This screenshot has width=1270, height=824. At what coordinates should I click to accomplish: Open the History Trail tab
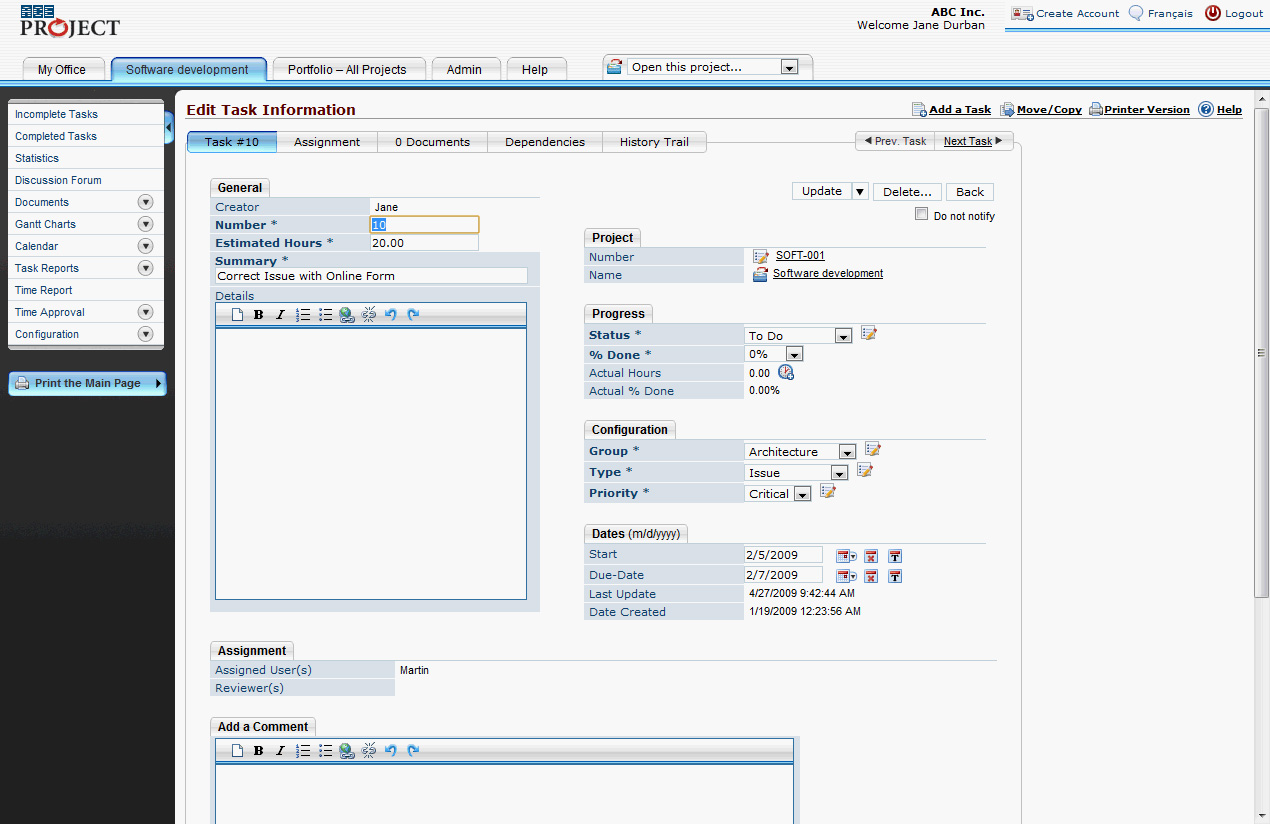[654, 142]
